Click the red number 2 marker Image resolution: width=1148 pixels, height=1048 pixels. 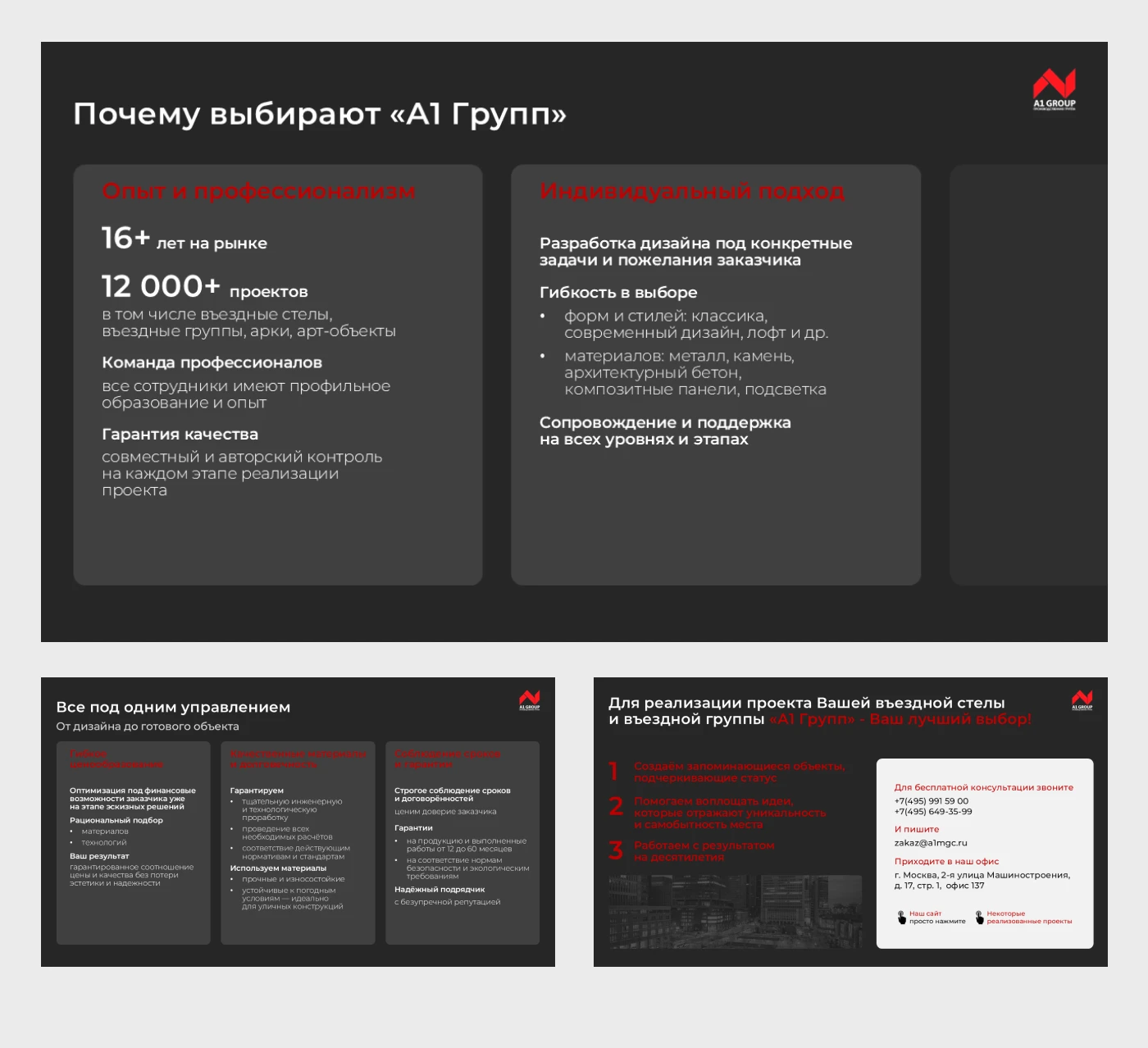click(x=616, y=807)
